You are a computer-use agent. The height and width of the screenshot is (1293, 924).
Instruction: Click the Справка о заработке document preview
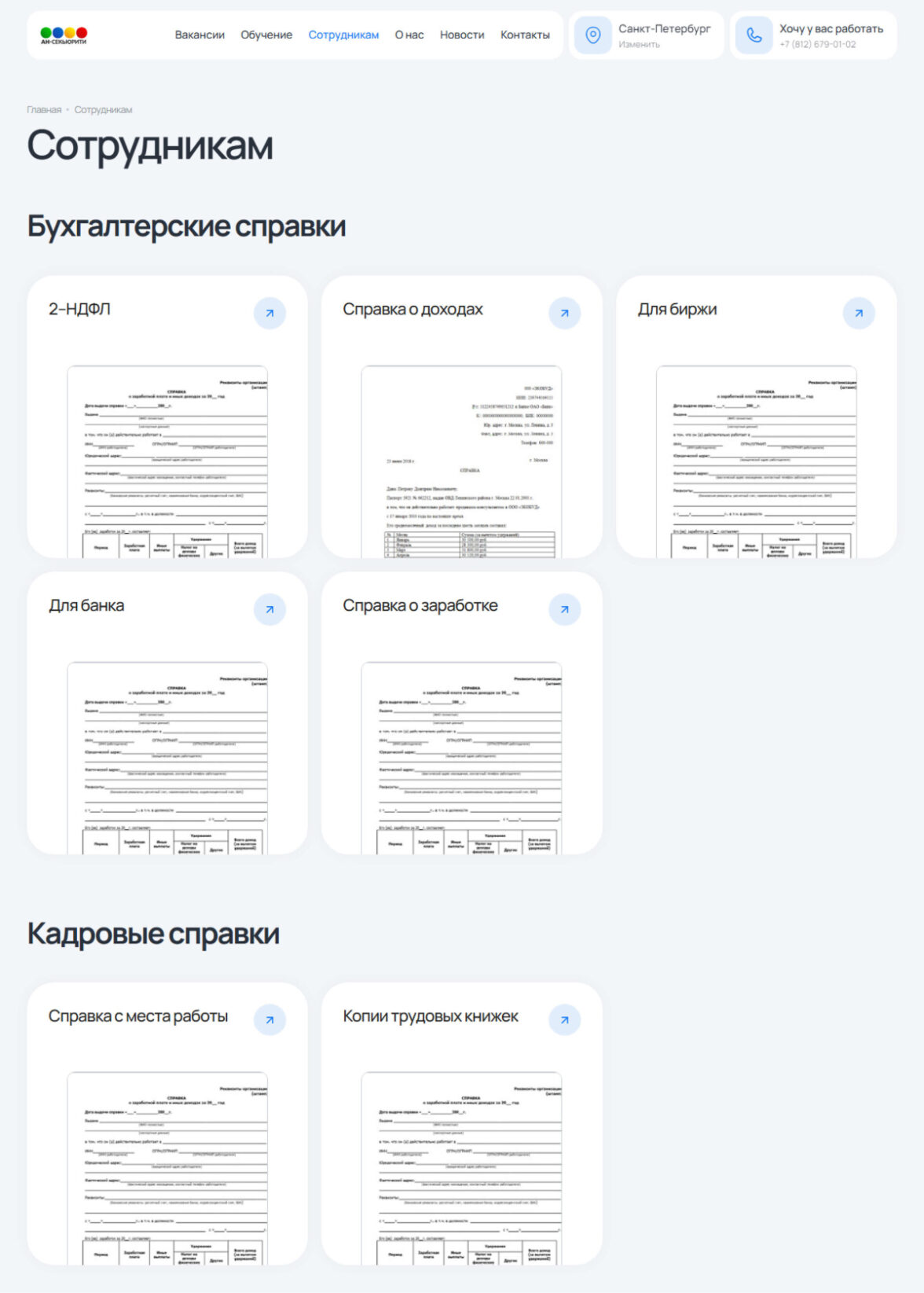(462, 759)
